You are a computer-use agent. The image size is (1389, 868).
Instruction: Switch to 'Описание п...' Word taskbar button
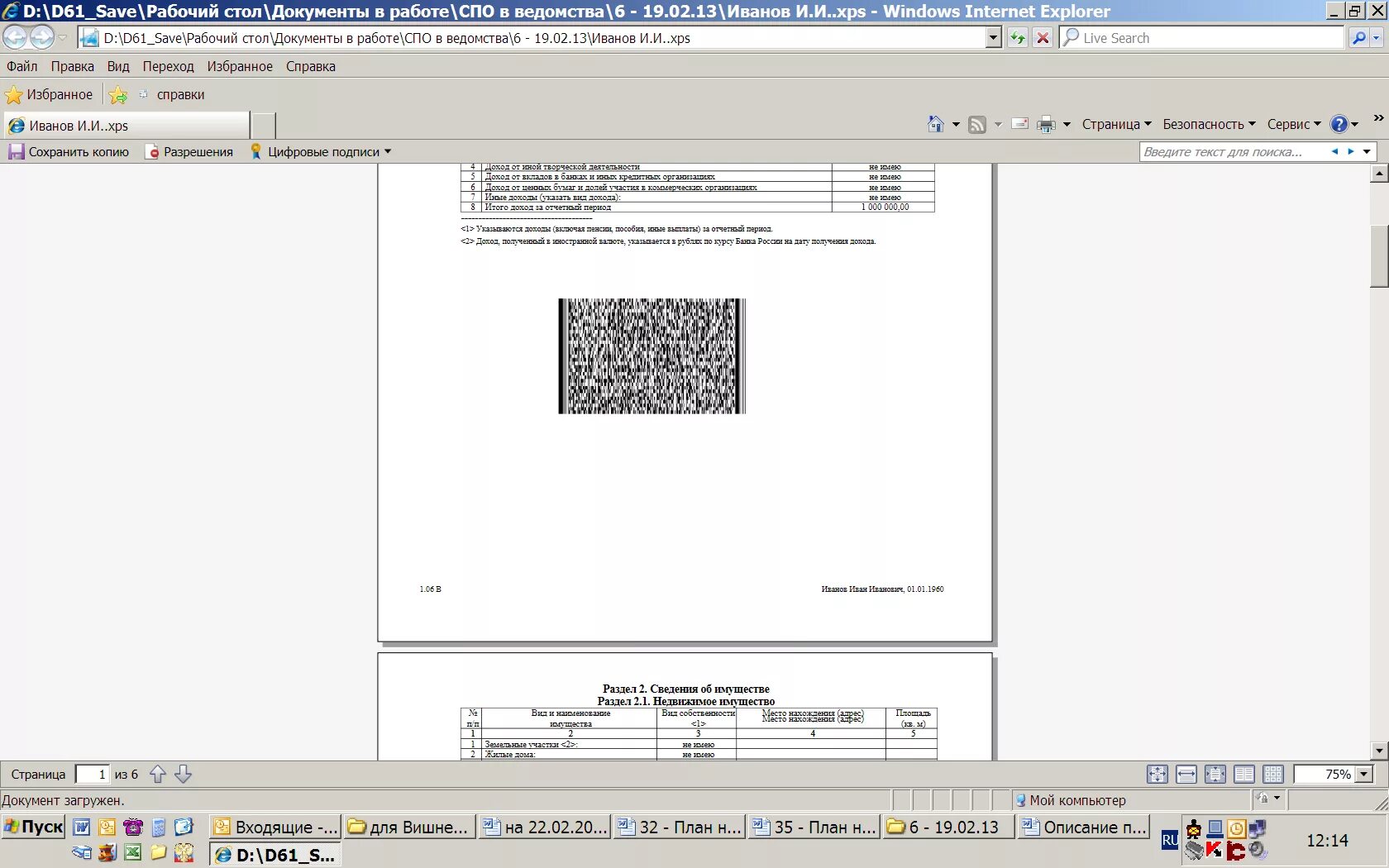pyautogui.click(x=1084, y=827)
